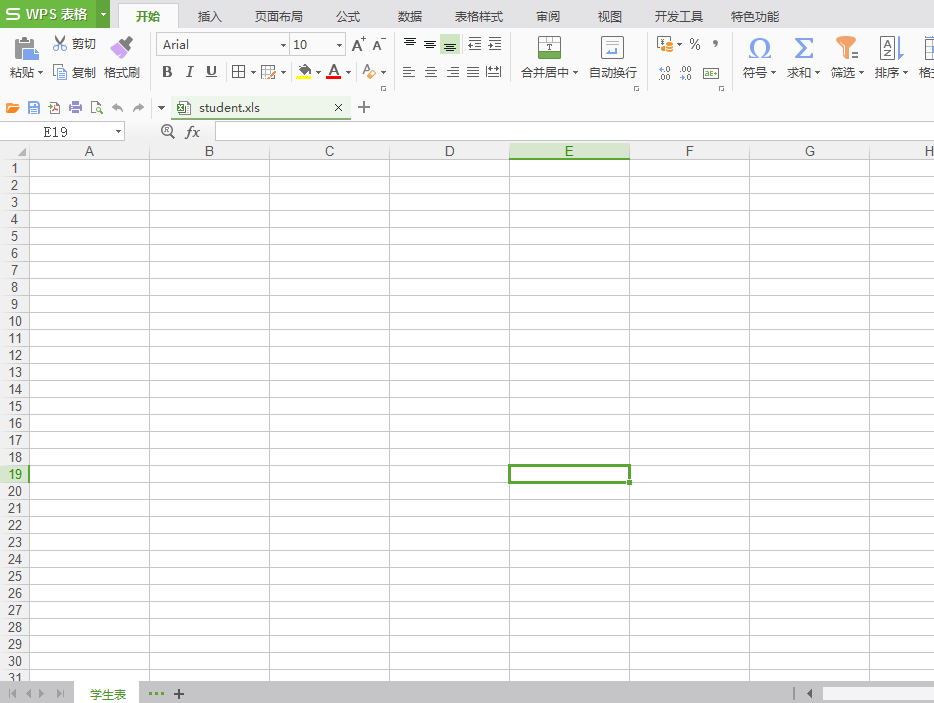Apply cell borders icon
Screen dimensions: 934x703
(238, 72)
